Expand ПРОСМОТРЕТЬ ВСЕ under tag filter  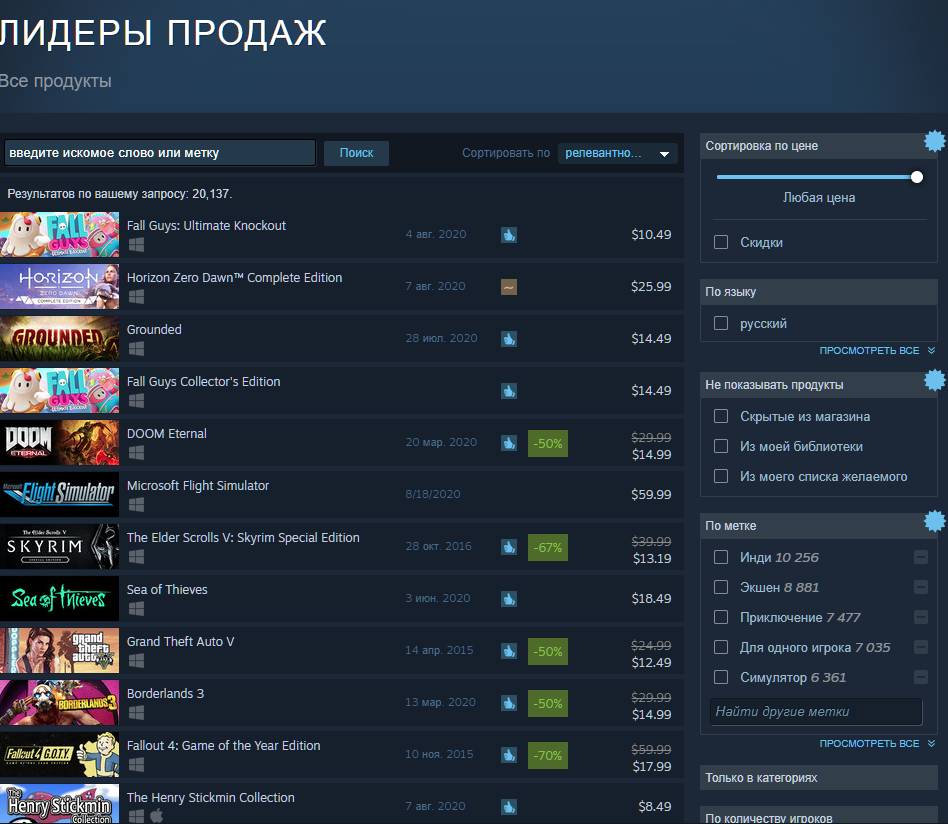[x=877, y=744]
